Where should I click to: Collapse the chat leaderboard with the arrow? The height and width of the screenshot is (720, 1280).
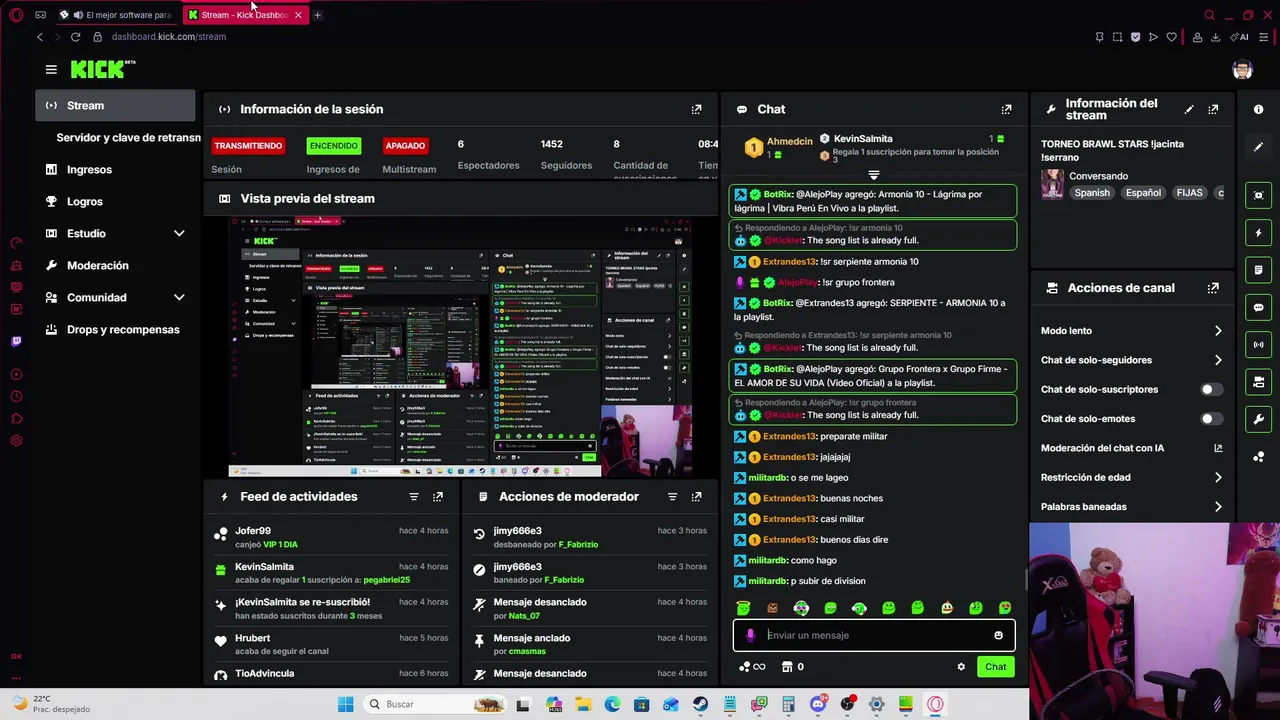tap(873, 175)
